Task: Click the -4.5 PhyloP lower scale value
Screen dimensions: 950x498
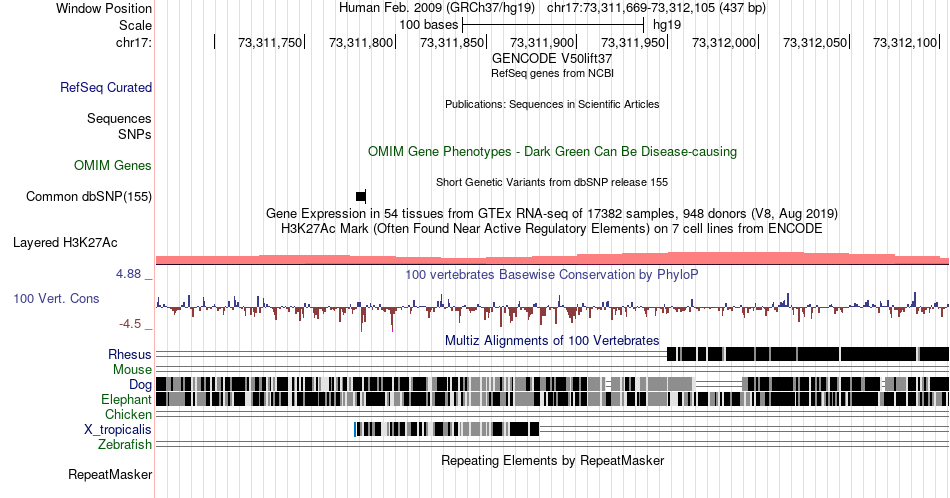Action: tap(130, 324)
